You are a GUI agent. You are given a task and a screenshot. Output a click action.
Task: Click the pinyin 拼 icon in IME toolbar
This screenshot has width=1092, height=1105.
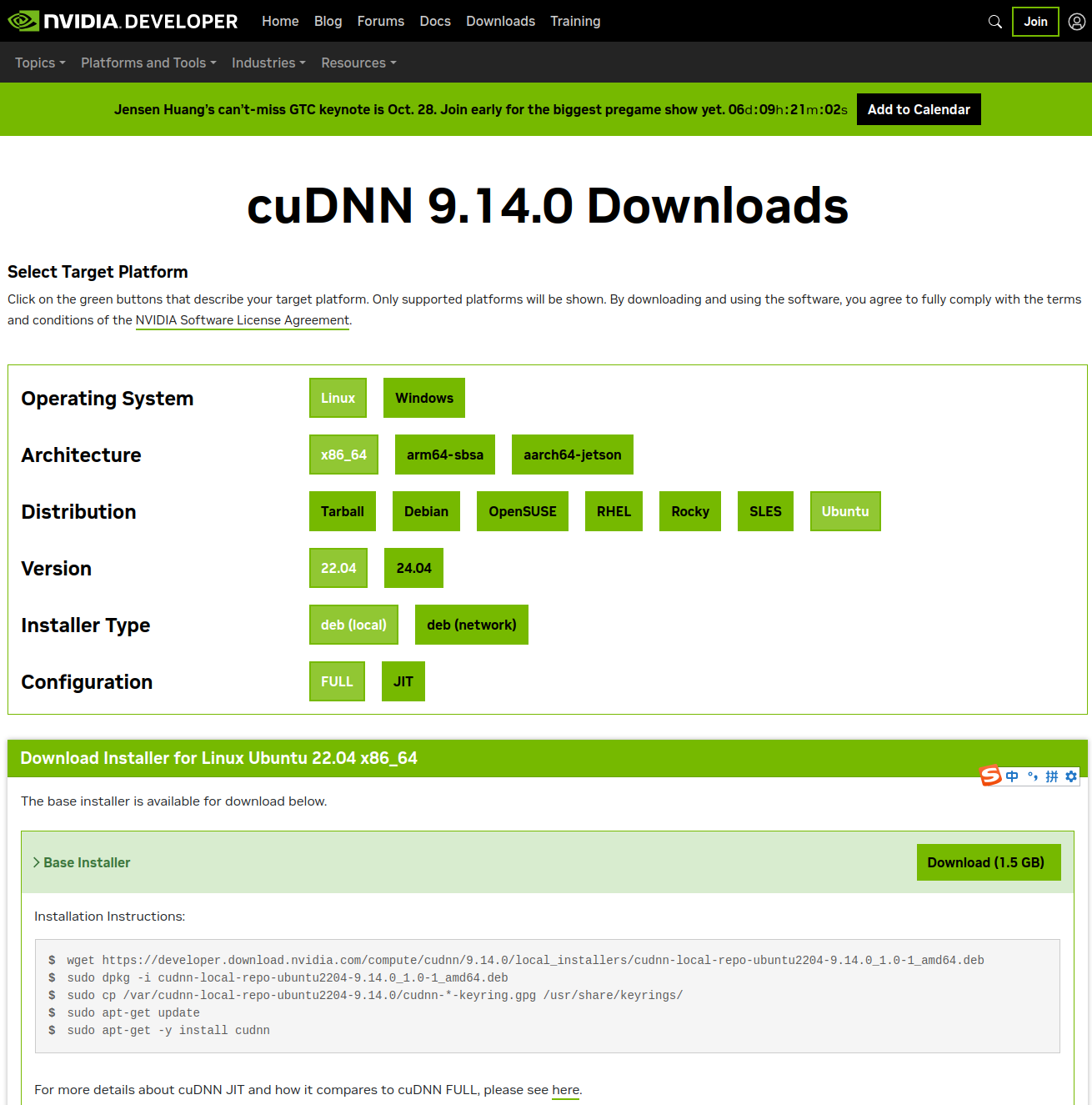click(x=1052, y=776)
